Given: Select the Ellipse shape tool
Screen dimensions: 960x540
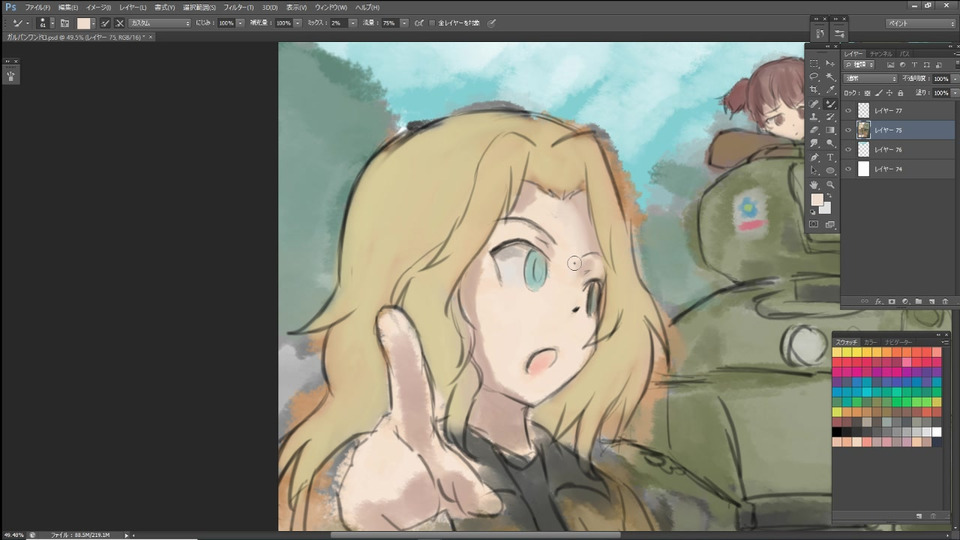Looking at the screenshot, I should click(830, 170).
